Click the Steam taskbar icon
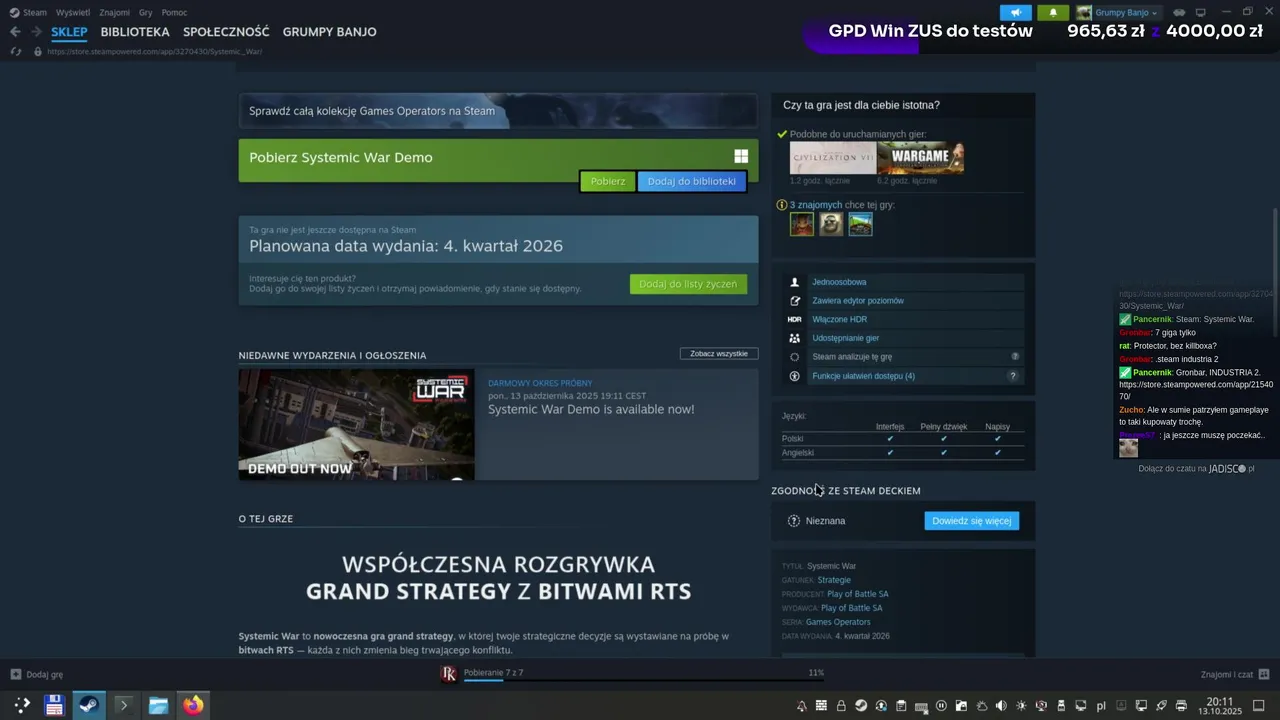The height and width of the screenshot is (720, 1280). (89, 705)
